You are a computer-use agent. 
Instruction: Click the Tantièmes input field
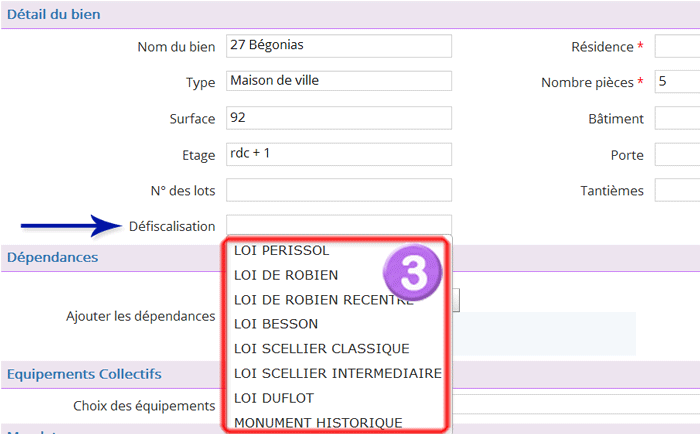click(x=677, y=190)
